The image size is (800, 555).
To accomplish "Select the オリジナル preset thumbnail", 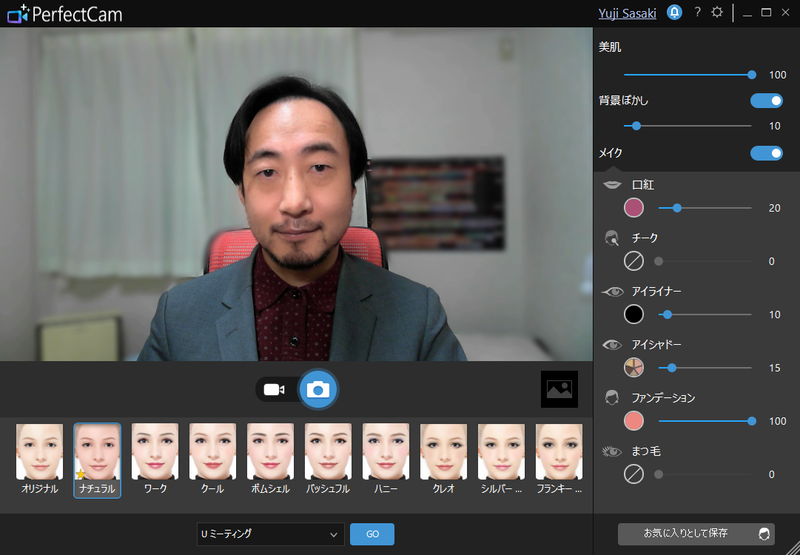I will [x=39, y=452].
